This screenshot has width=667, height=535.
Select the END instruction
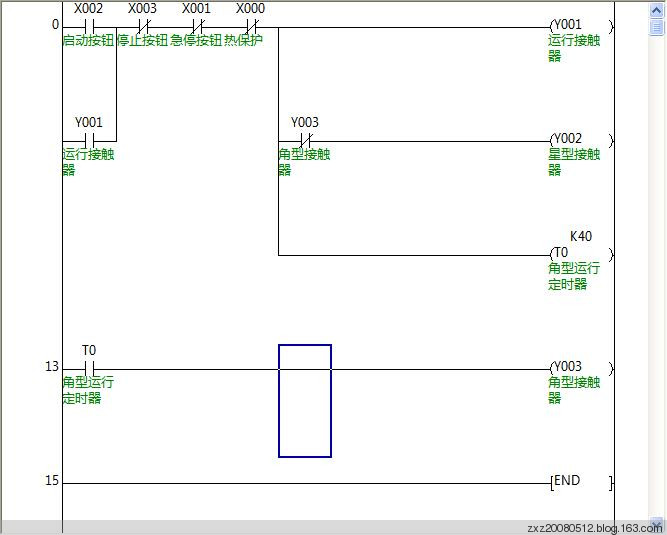[x=580, y=482]
